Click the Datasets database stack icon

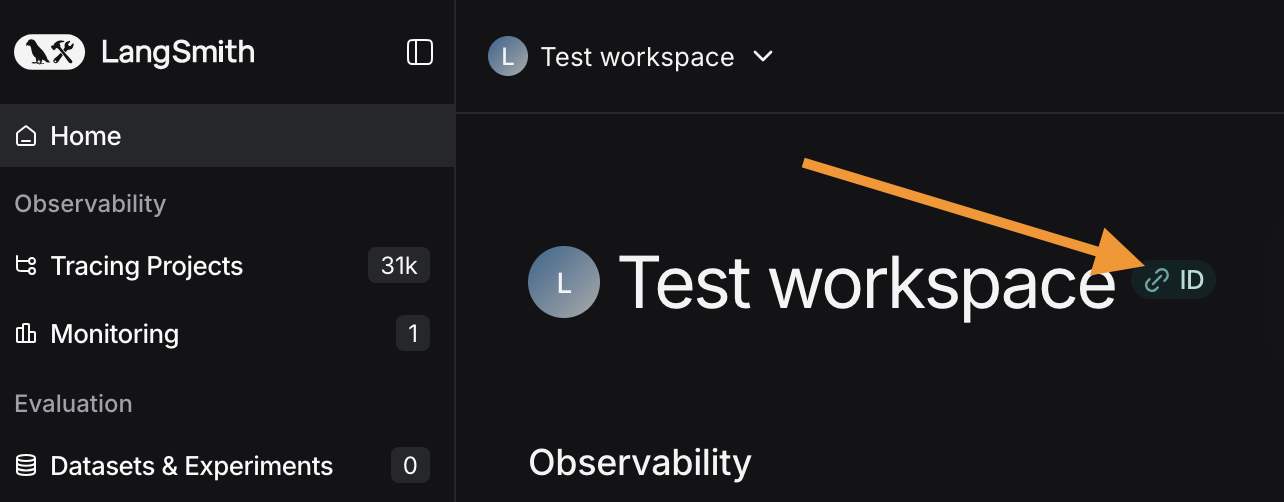tap(26, 466)
